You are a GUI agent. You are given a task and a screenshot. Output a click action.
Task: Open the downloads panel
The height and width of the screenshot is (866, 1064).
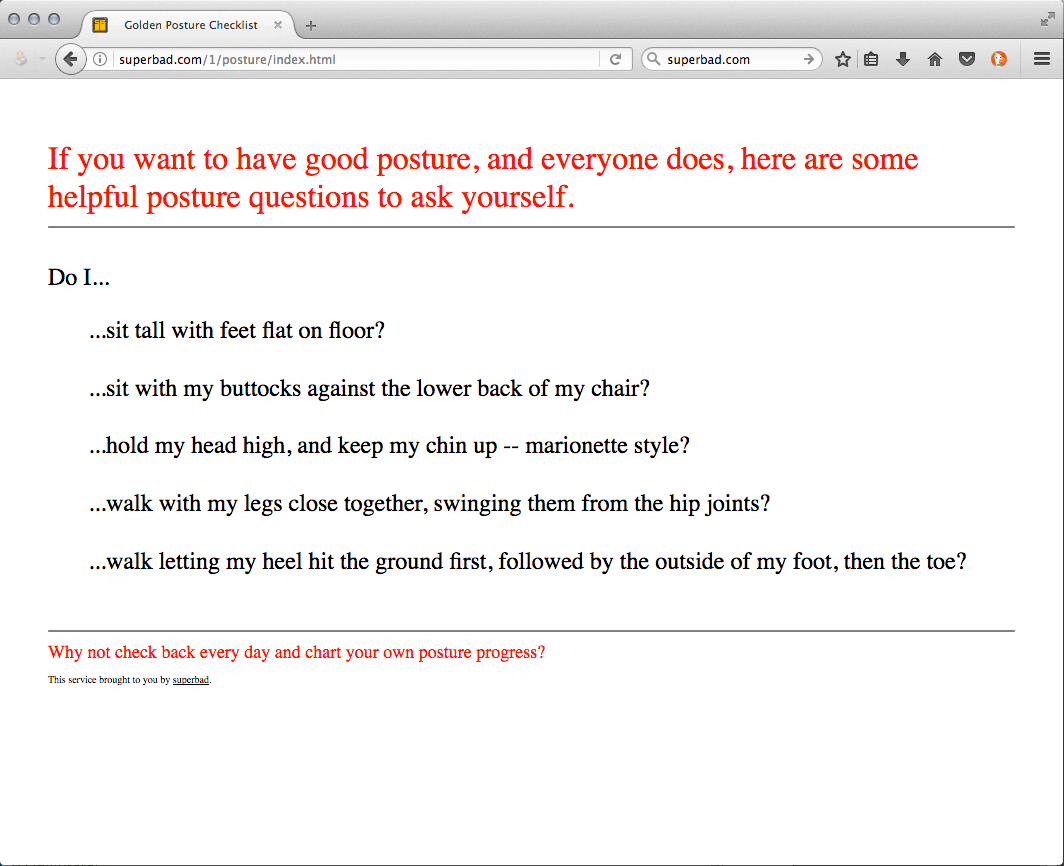(x=903, y=60)
